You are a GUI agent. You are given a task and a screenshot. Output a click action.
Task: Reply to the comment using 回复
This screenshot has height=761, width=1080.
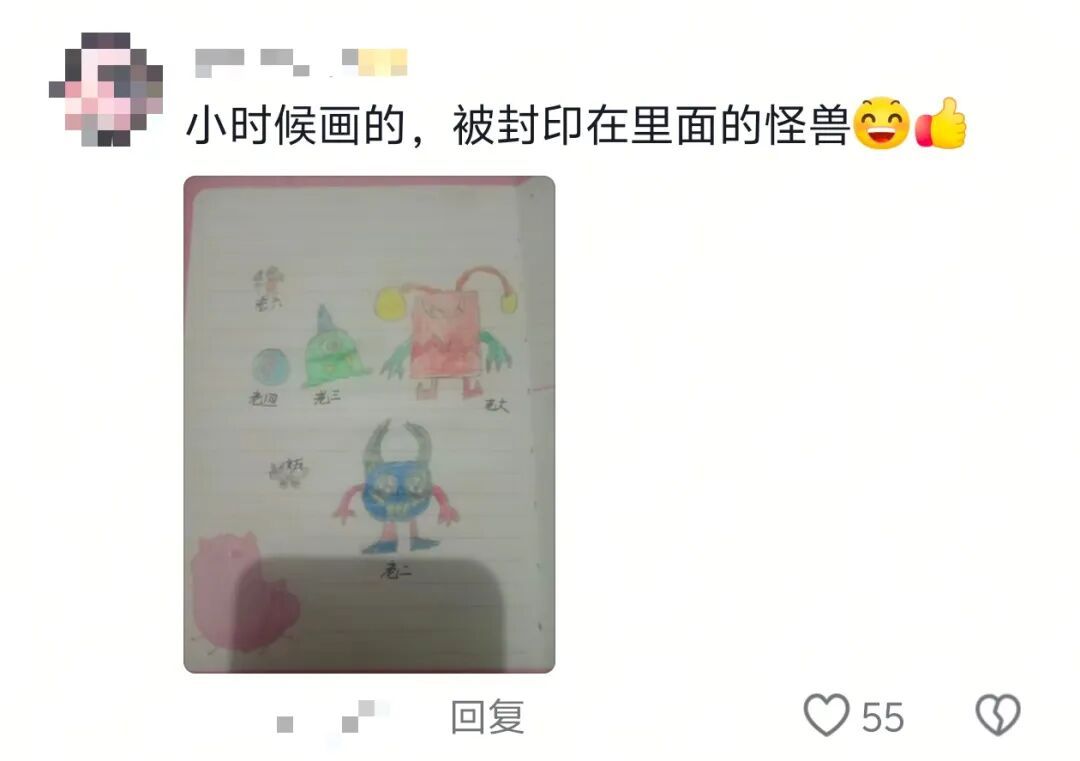(x=487, y=716)
